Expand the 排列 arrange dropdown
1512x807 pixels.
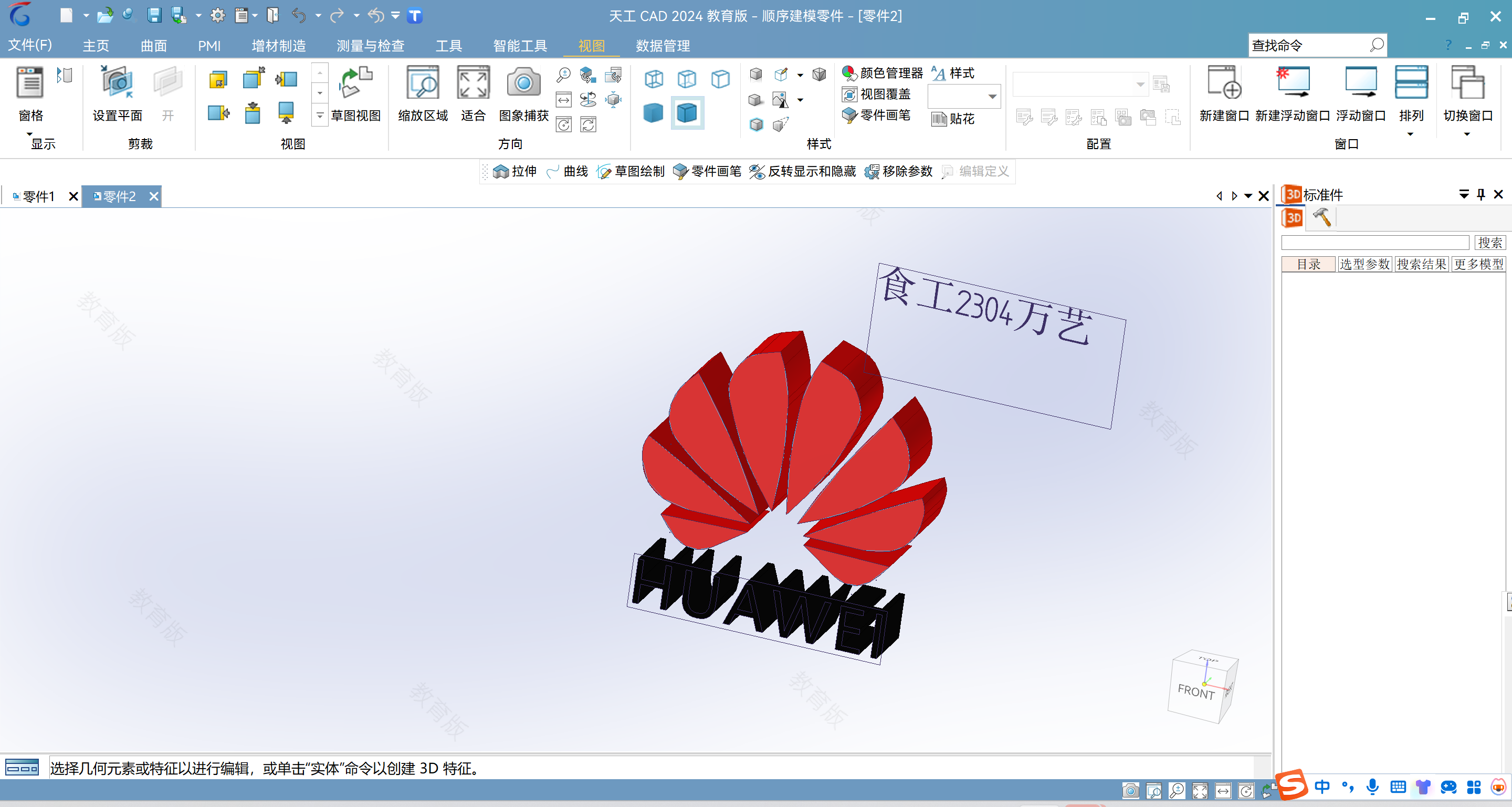1411,134
